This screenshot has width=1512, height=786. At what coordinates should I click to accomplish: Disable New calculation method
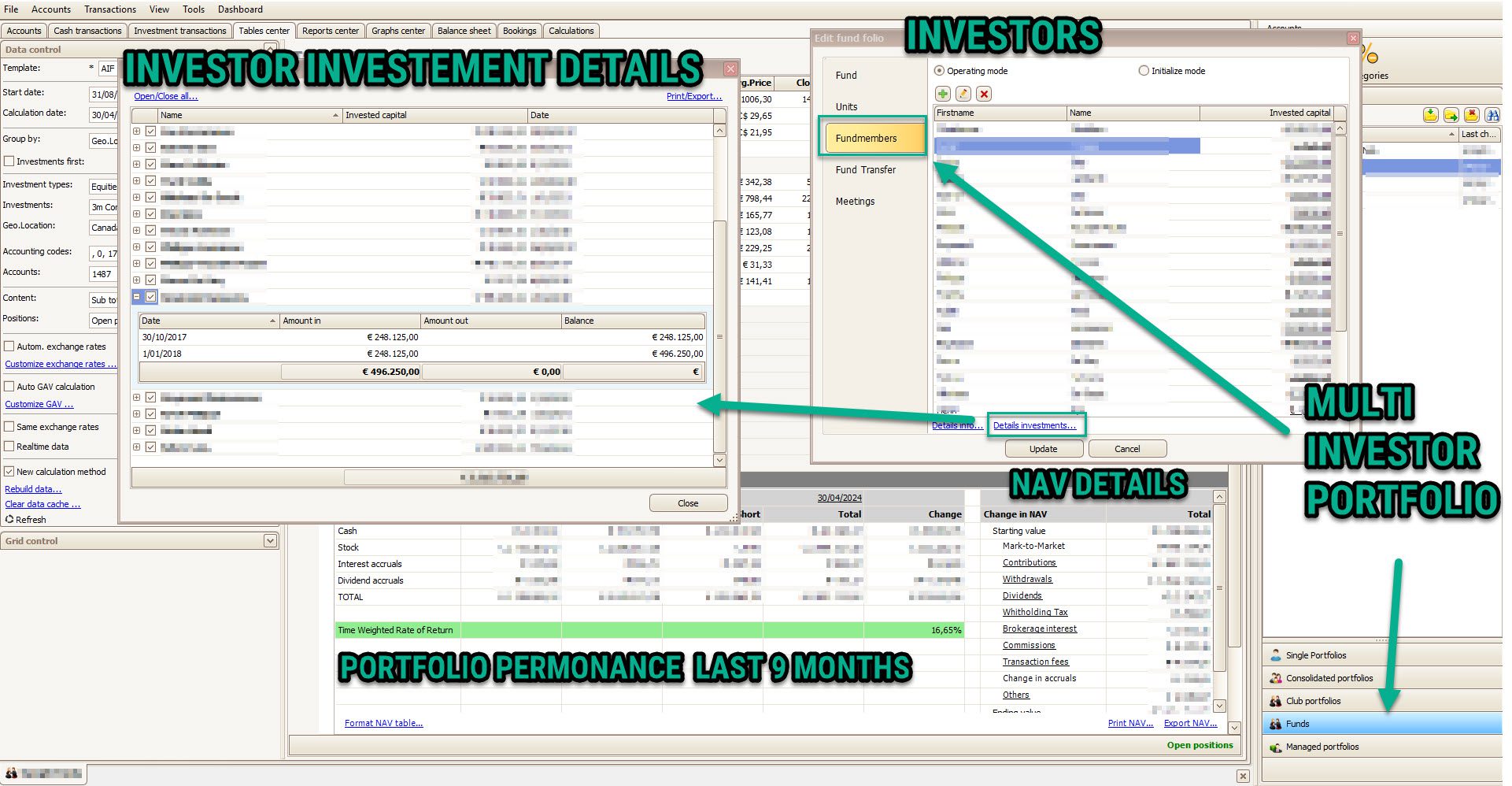[9, 472]
